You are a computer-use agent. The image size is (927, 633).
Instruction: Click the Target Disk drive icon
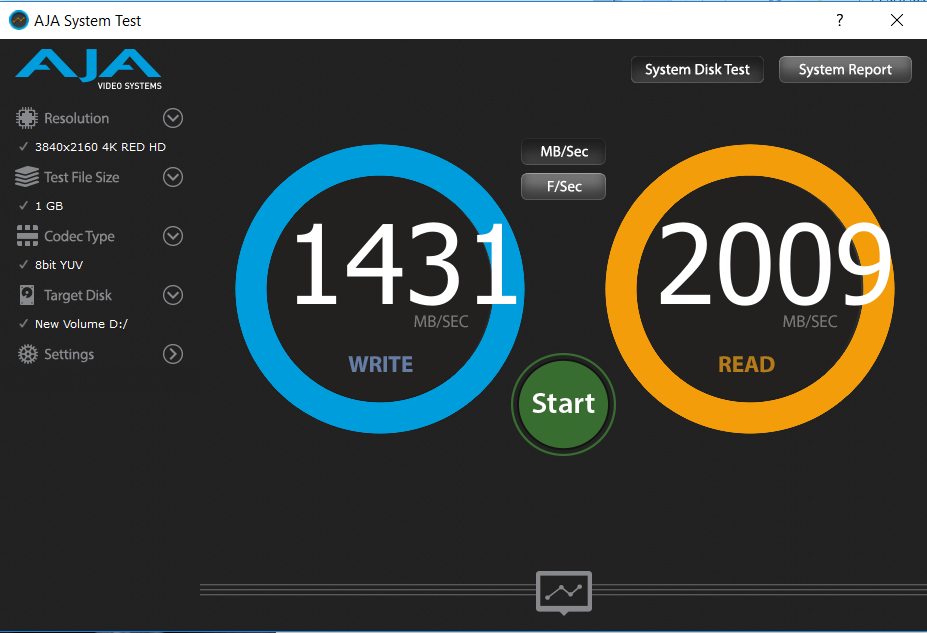[27, 295]
